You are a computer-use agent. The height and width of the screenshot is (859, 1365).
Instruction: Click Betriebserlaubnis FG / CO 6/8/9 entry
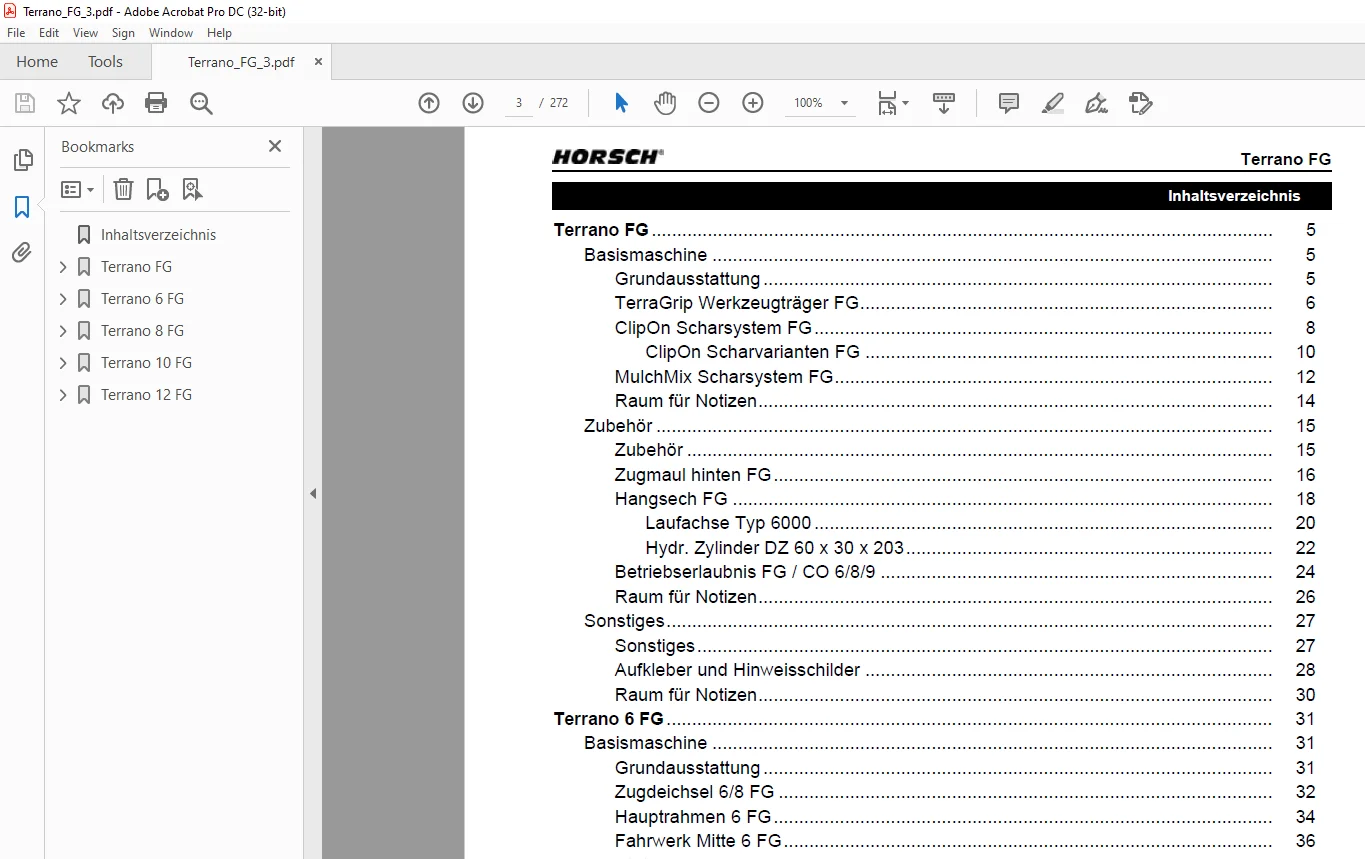tap(746, 572)
